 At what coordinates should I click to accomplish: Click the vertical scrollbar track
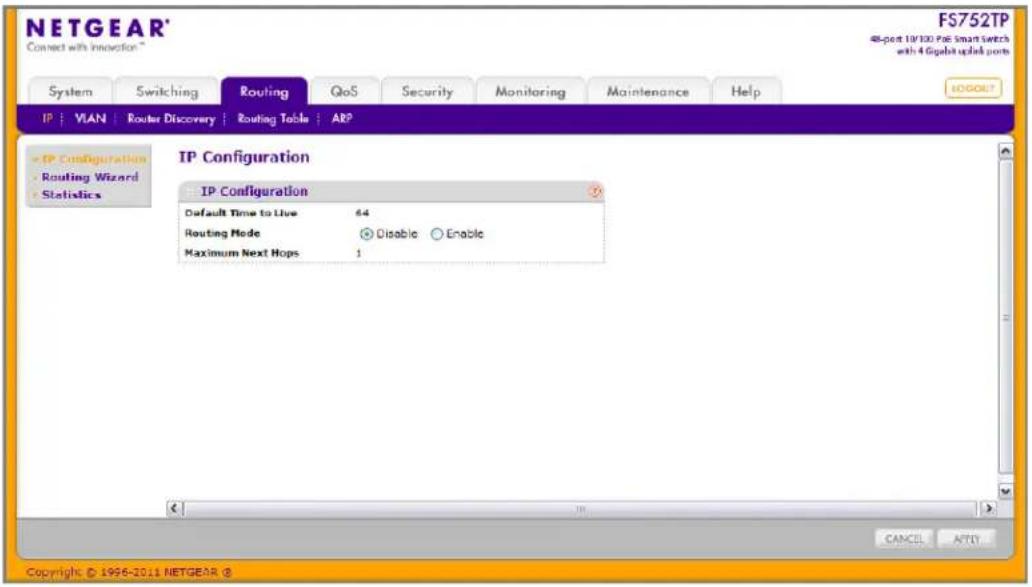[1005, 319]
